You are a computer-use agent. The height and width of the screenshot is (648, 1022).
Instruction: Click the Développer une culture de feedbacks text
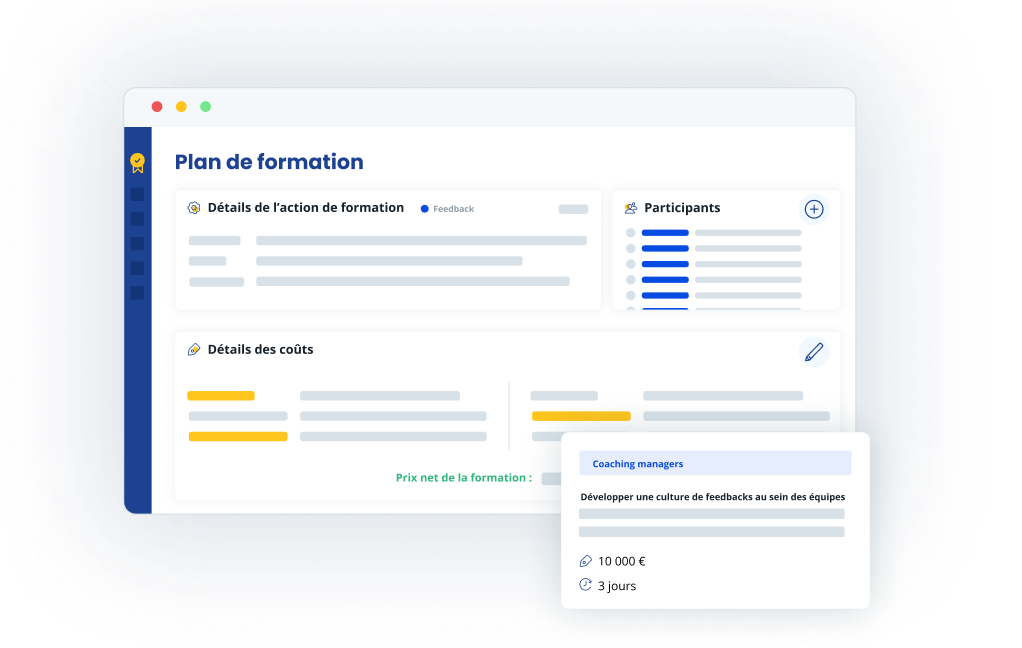712,497
